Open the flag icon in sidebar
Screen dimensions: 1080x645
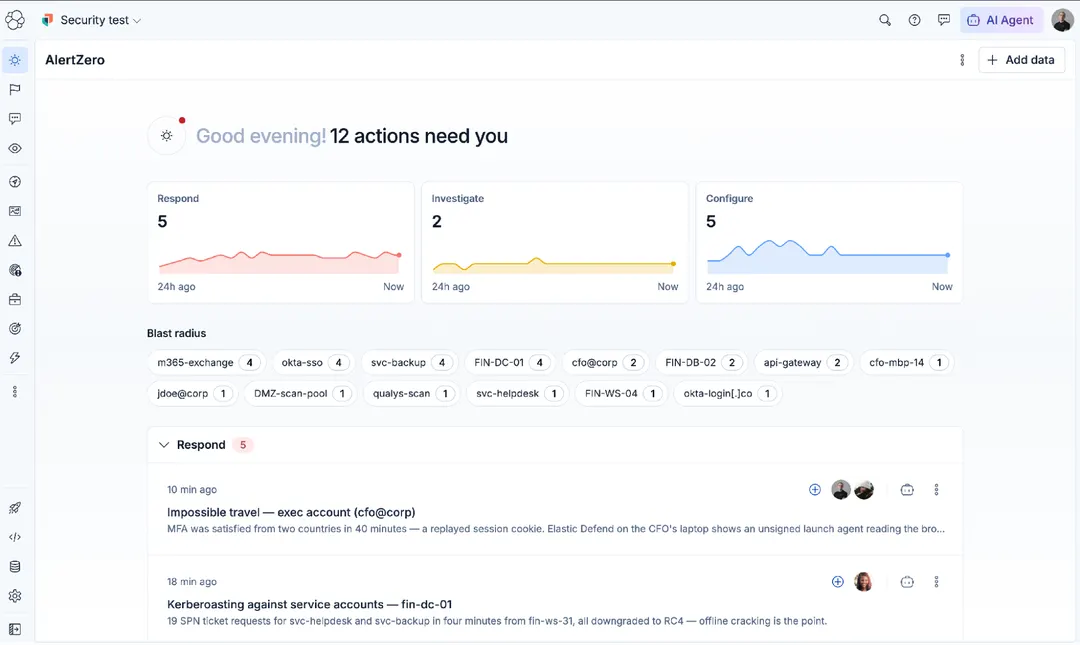click(14, 90)
